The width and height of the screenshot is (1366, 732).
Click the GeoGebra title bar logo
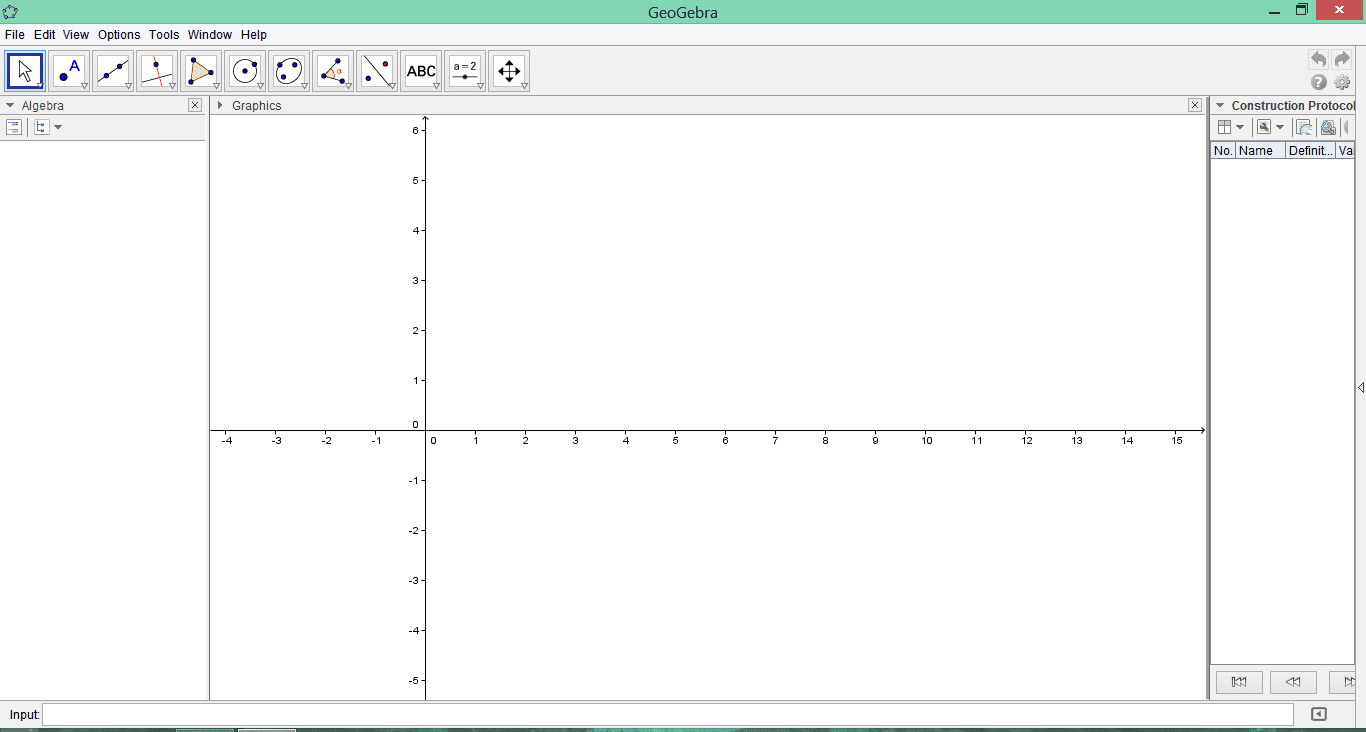(10, 12)
